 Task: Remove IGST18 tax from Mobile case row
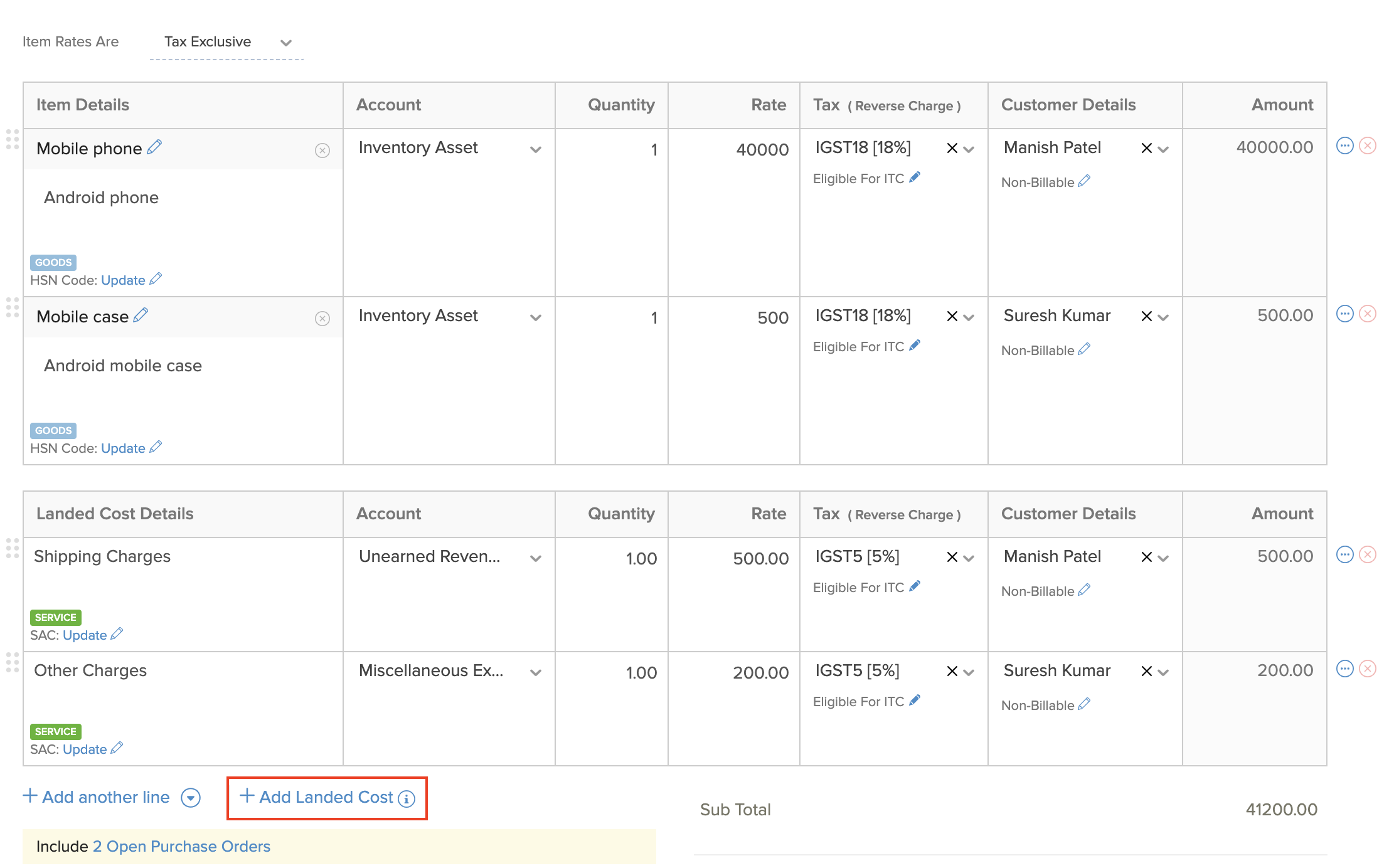coord(952,317)
